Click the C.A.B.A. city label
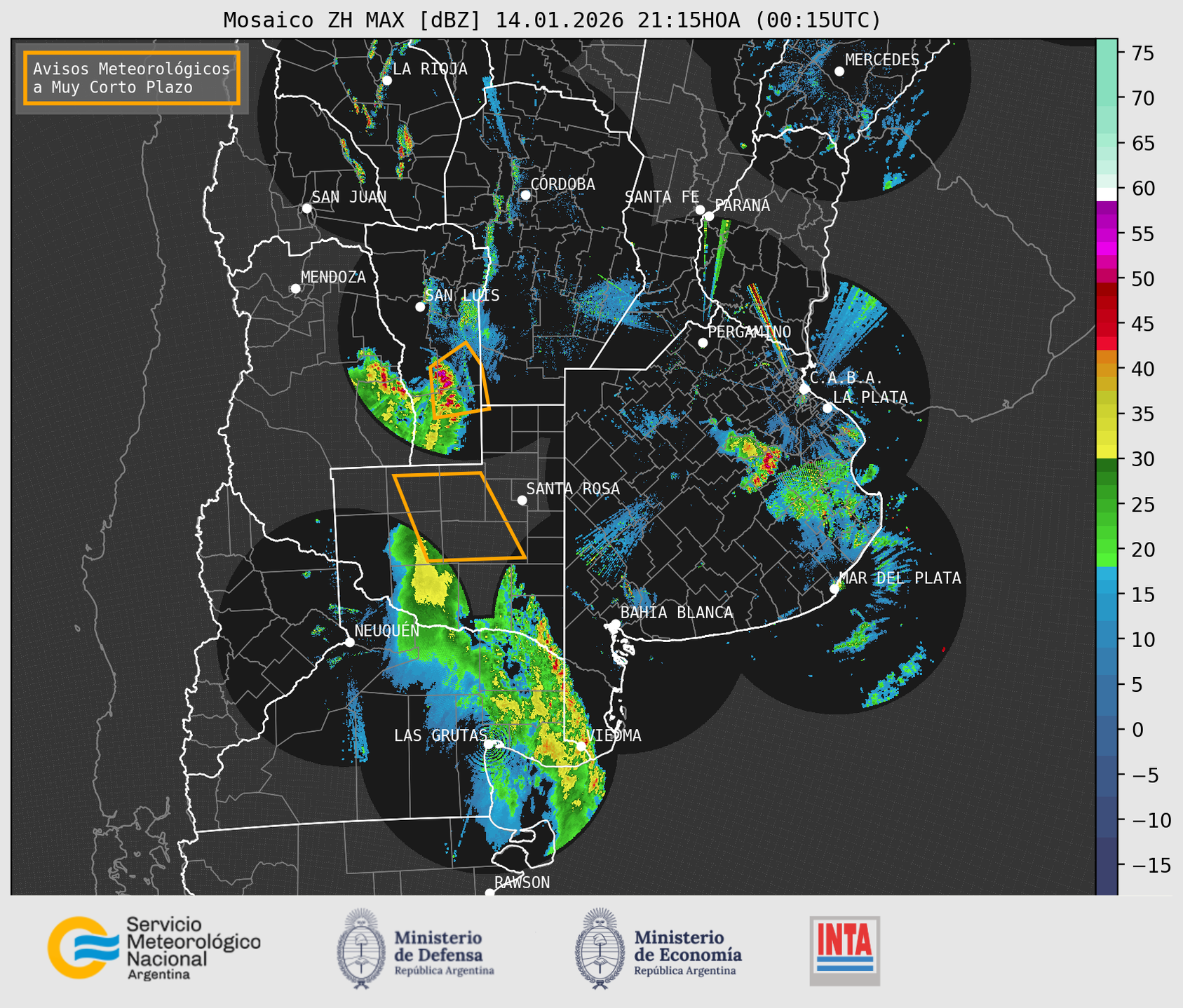Image resolution: width=1183 pixels, height=1008 pixels. click(x=846, y=378)
